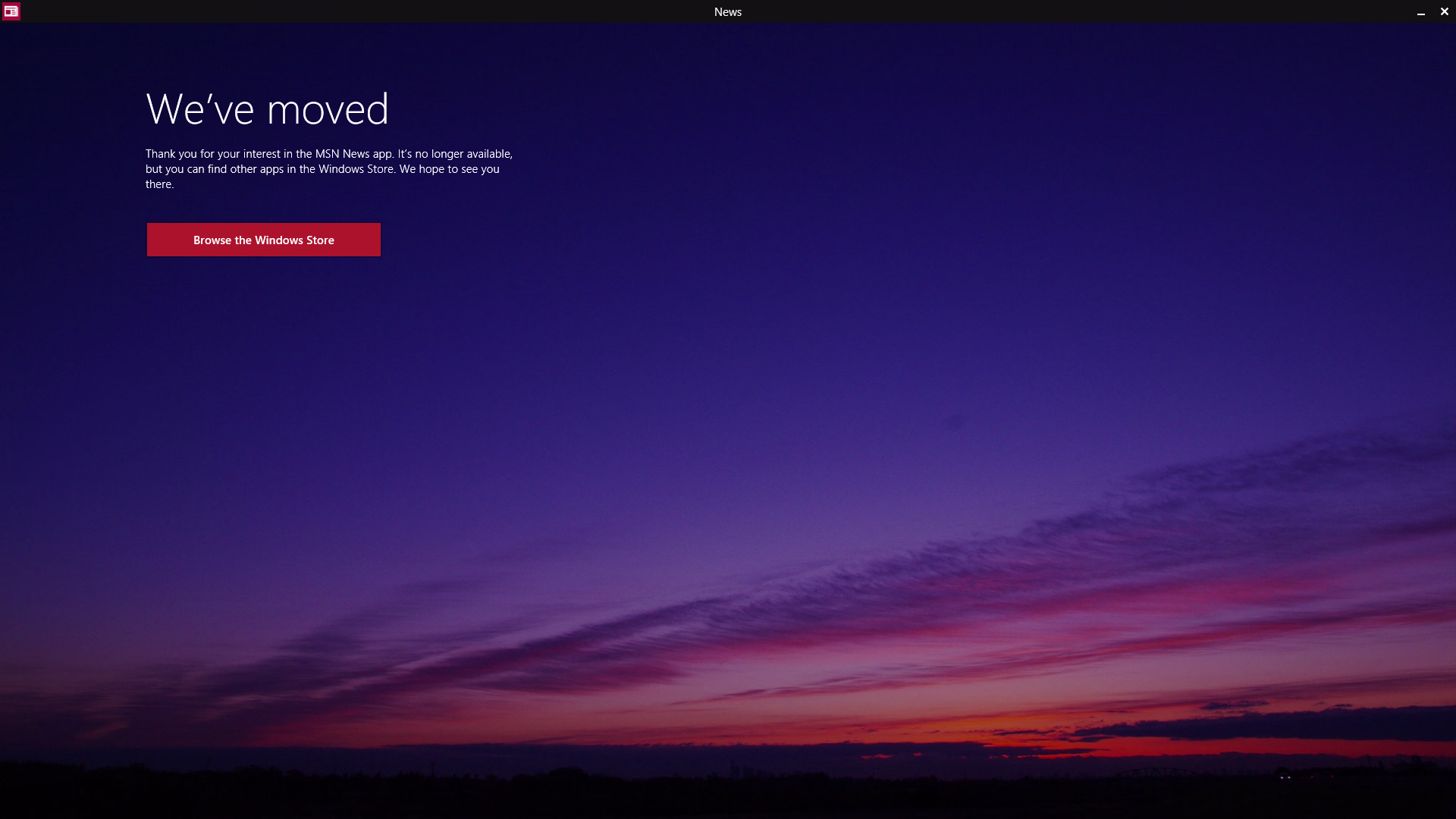Click the Thank you text at paragraph start
The width and height of the screenshot is (1456, 819).
pyautogui.click(x=171, y=154)
